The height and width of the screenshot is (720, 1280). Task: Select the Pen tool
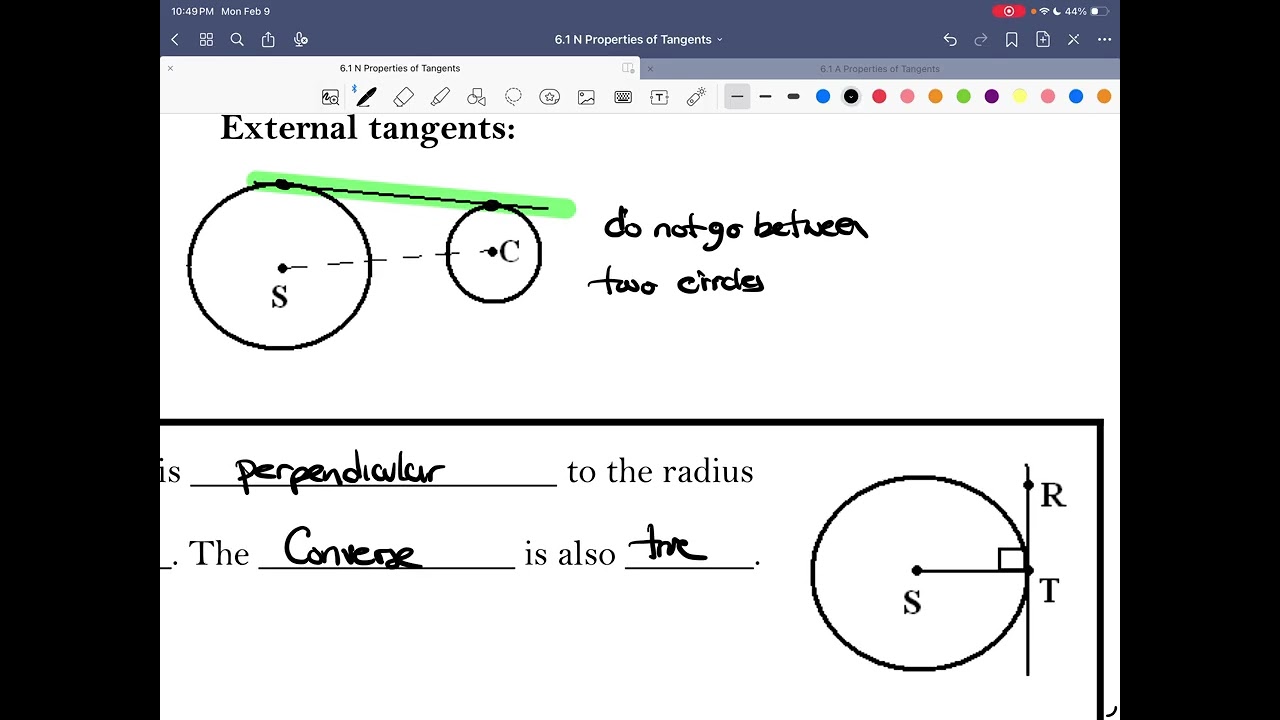[x=366, y=97]
